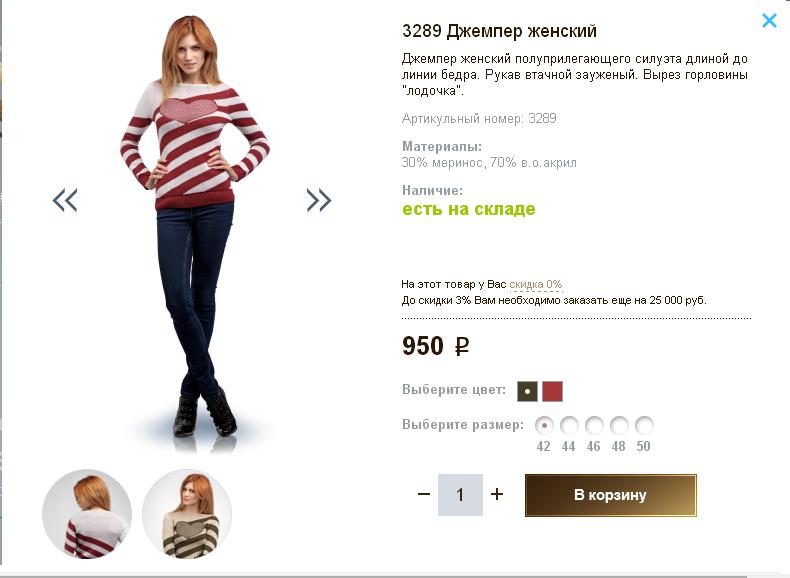
Task: View the olive striped sweater thumbnail
Action: [187, 514]
